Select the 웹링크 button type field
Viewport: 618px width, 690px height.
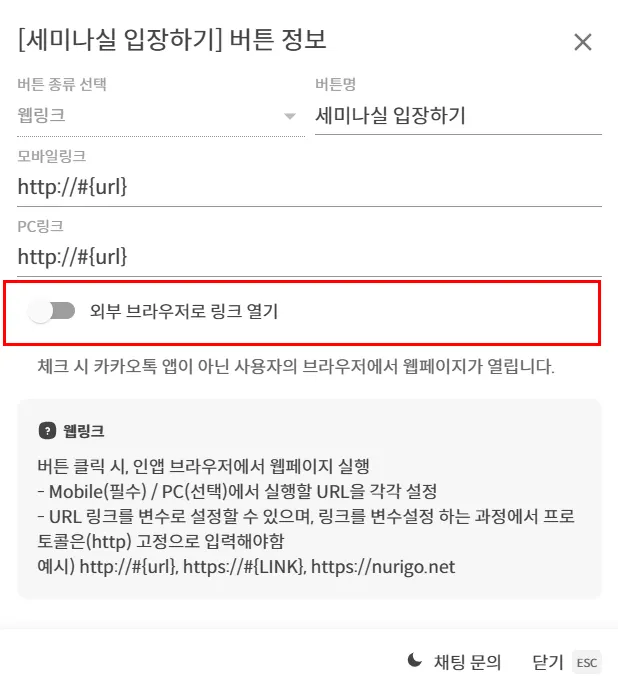click(x=161, y=116)
